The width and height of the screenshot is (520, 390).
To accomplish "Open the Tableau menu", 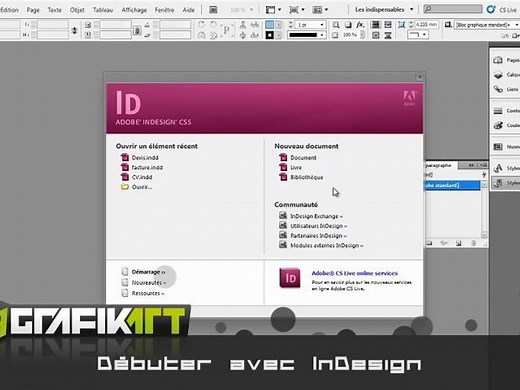I will point(103,10).
